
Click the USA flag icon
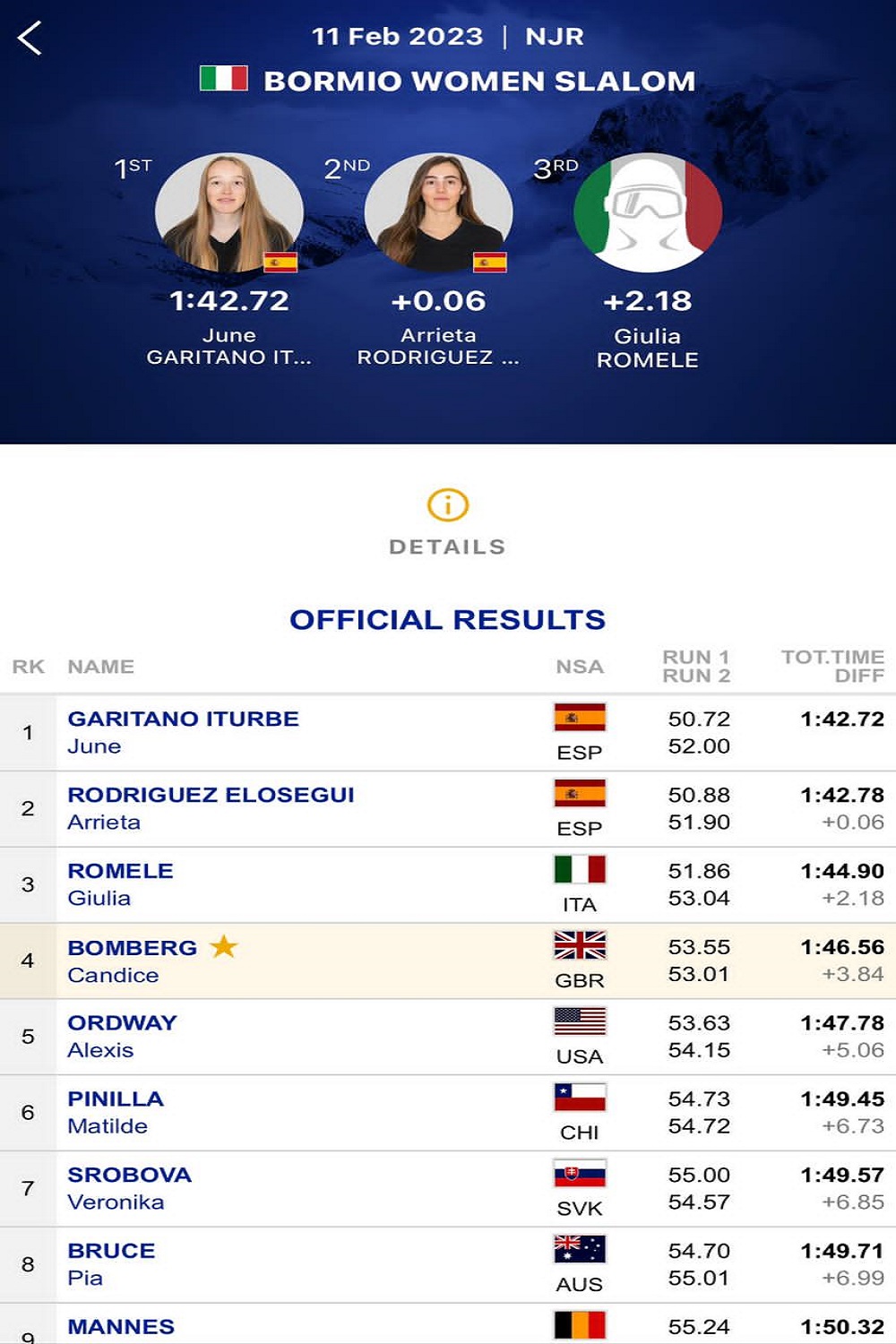pos(580,1021)
